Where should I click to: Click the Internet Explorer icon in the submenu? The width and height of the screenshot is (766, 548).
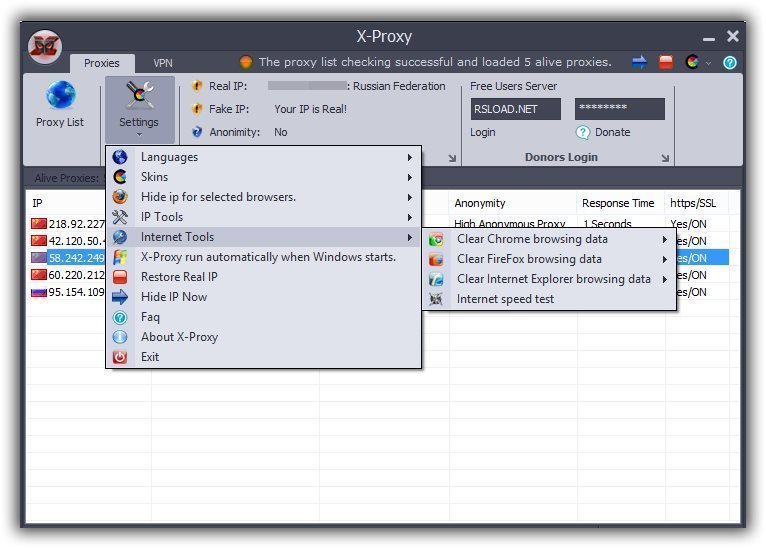436,279
